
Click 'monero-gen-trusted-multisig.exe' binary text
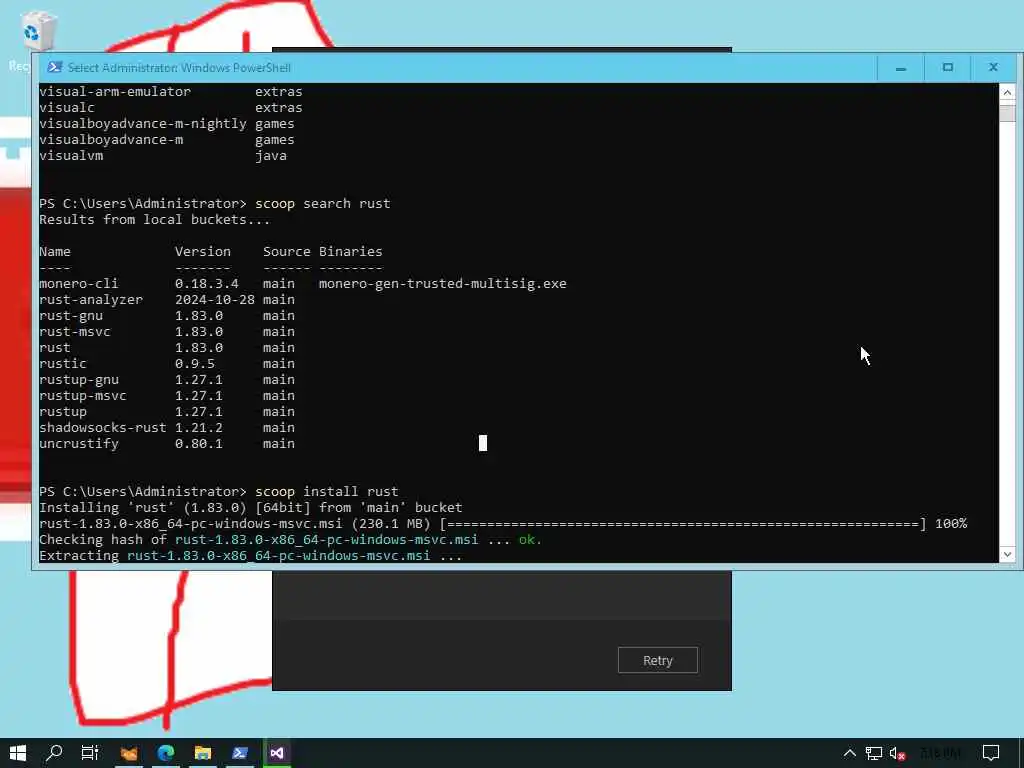tap(443, 284)
